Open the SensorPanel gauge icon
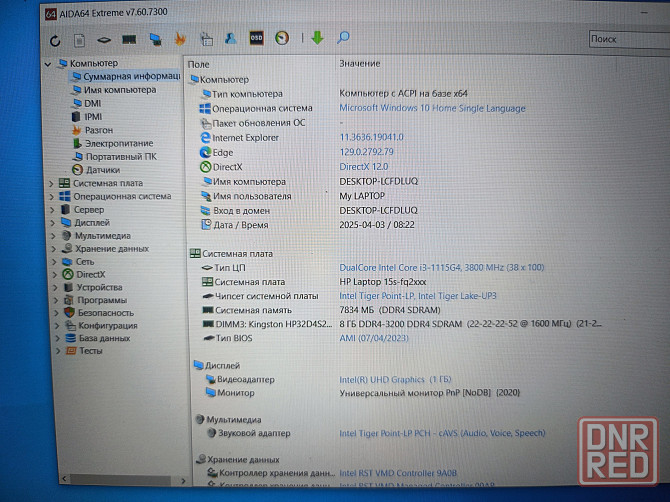 pos(282,38)
